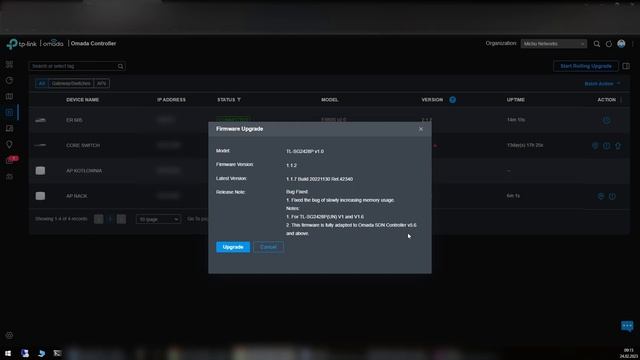Screen dimensions: 640x360
Task: Select the Gateway/Switches tab
Action: (x=71, y=83)
